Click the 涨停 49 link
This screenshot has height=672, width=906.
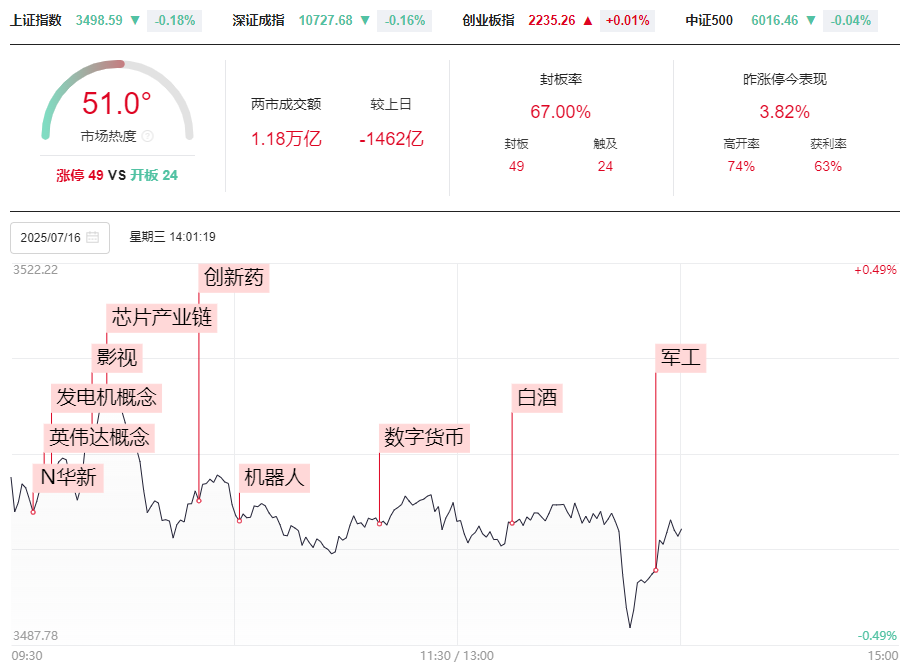tap(80, 175)
